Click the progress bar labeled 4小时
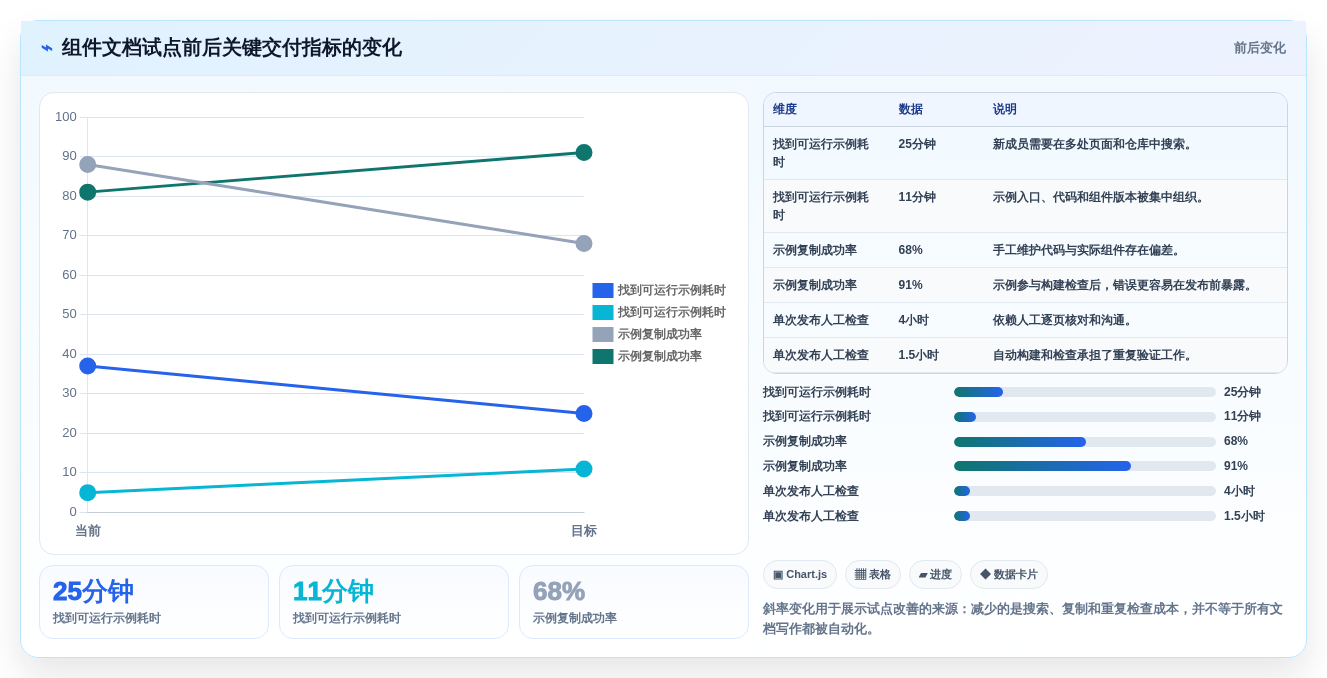Viewport: 1327px width, 678px height. (x=1085, y=491)
